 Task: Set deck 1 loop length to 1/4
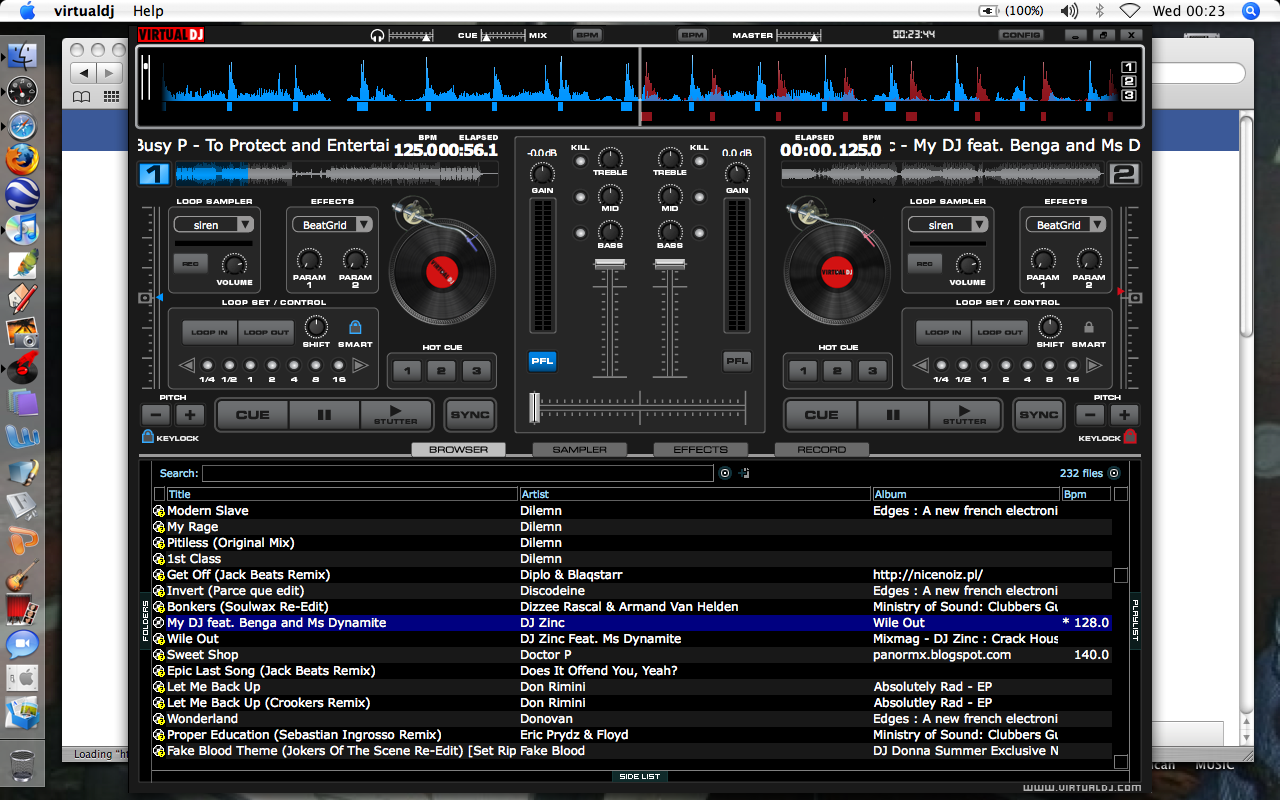207,366
